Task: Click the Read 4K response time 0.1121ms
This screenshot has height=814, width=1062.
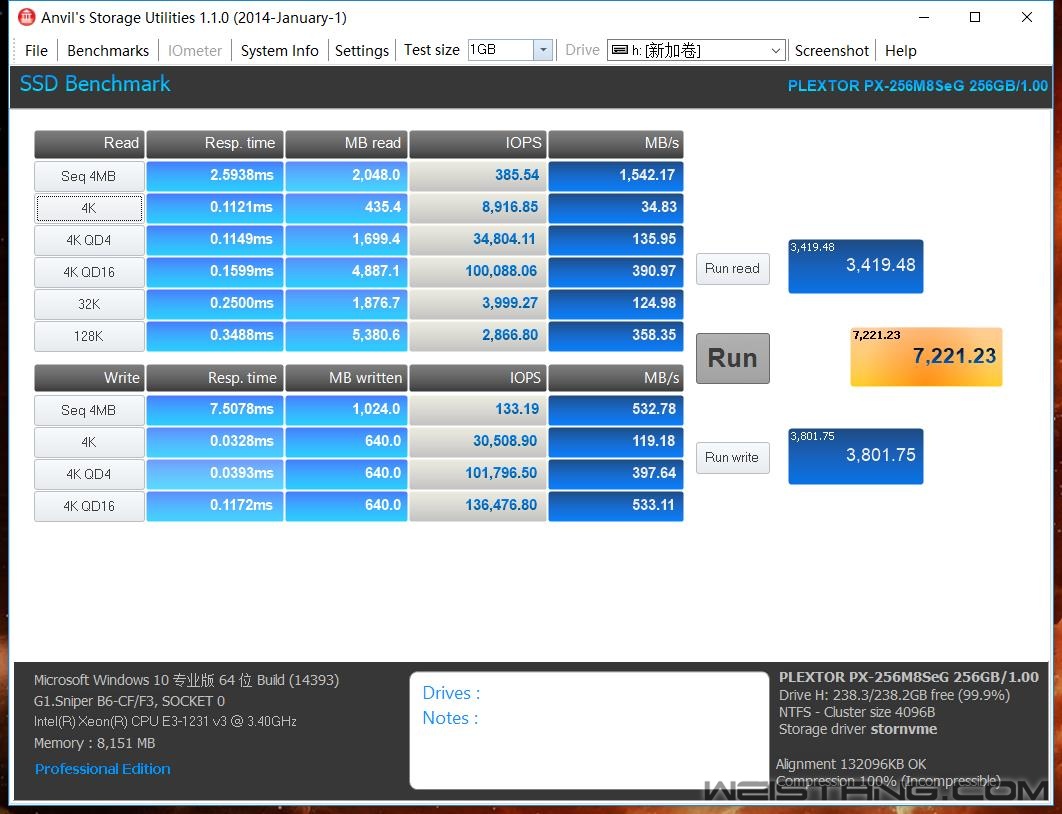Action: click(x=215, y=207)
